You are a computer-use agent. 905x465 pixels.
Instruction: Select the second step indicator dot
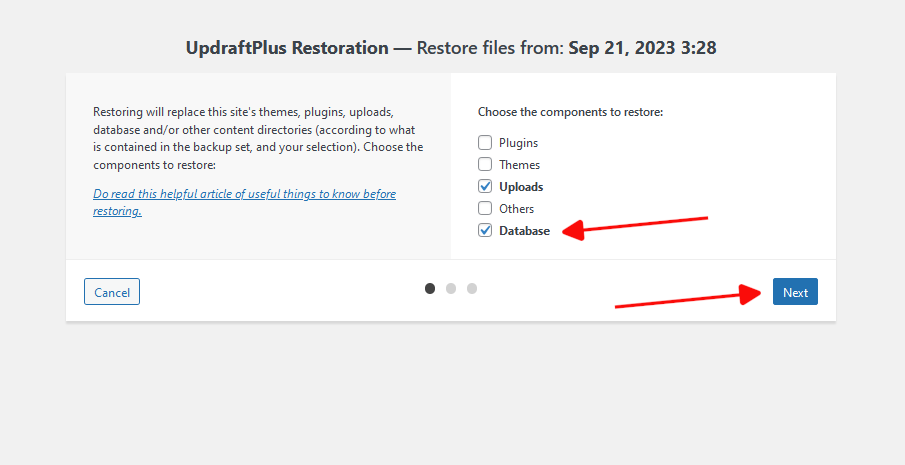click(x=451, y=288)
